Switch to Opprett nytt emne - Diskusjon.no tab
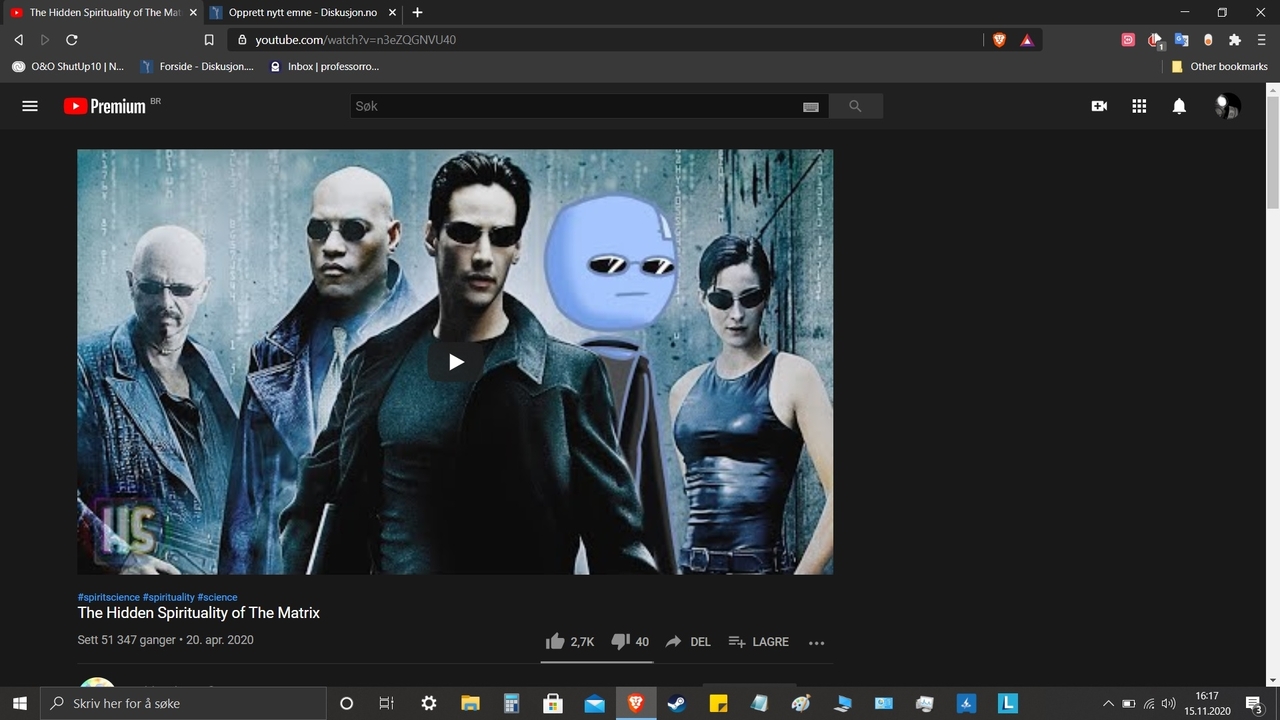Image resolution: width=1280 pixels, height=720 pixels. coord(303,12)
